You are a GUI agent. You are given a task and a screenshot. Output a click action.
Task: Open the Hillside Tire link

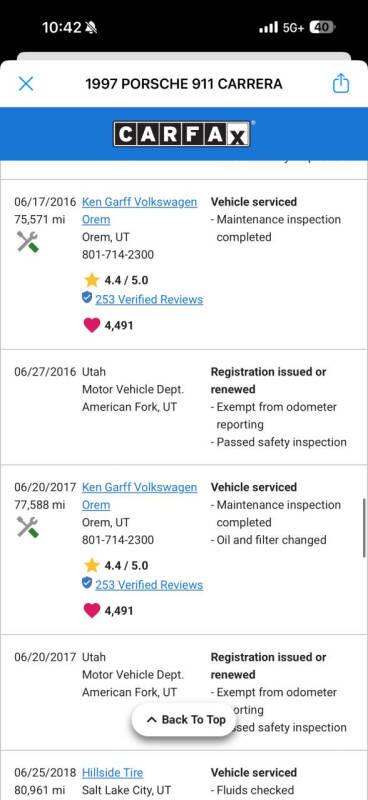pos(112,772)
